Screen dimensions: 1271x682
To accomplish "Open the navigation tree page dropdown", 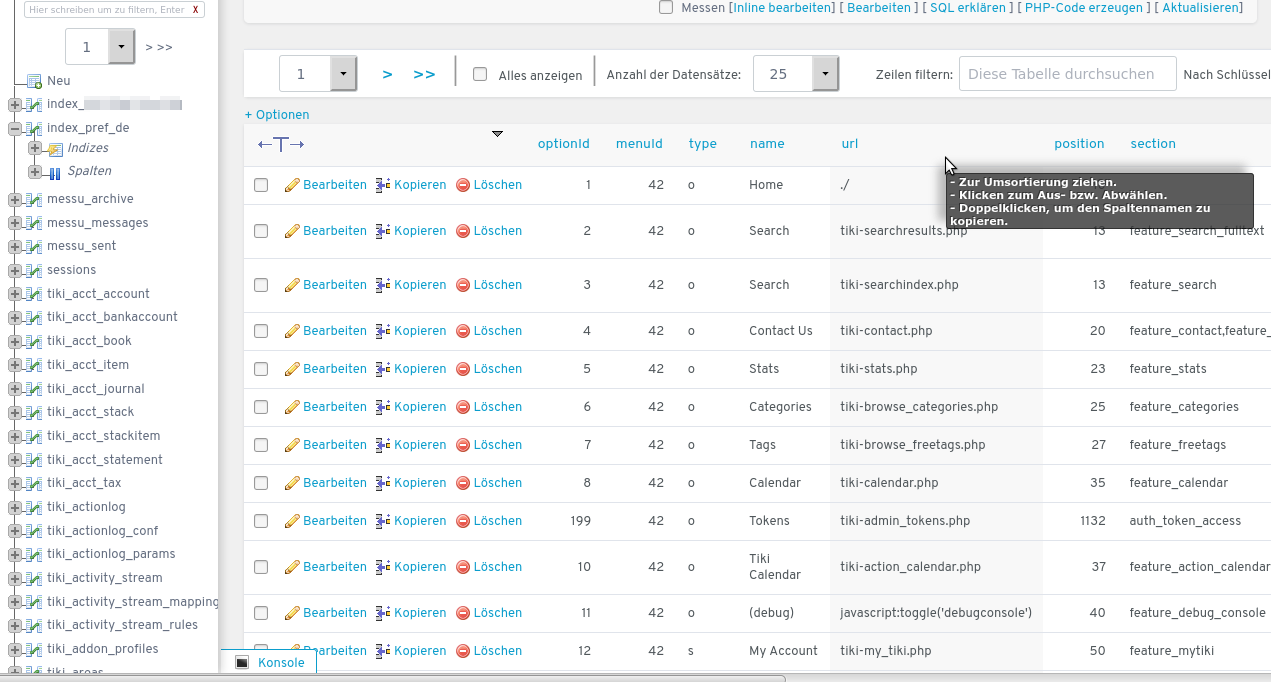I will tap(100, 47).
